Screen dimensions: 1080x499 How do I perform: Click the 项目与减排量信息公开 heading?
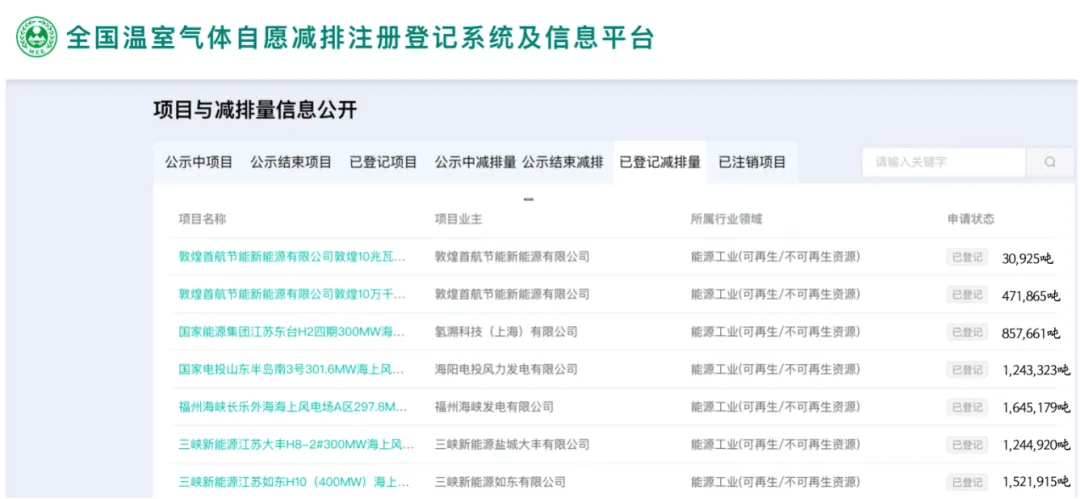(x=255, y=110)
